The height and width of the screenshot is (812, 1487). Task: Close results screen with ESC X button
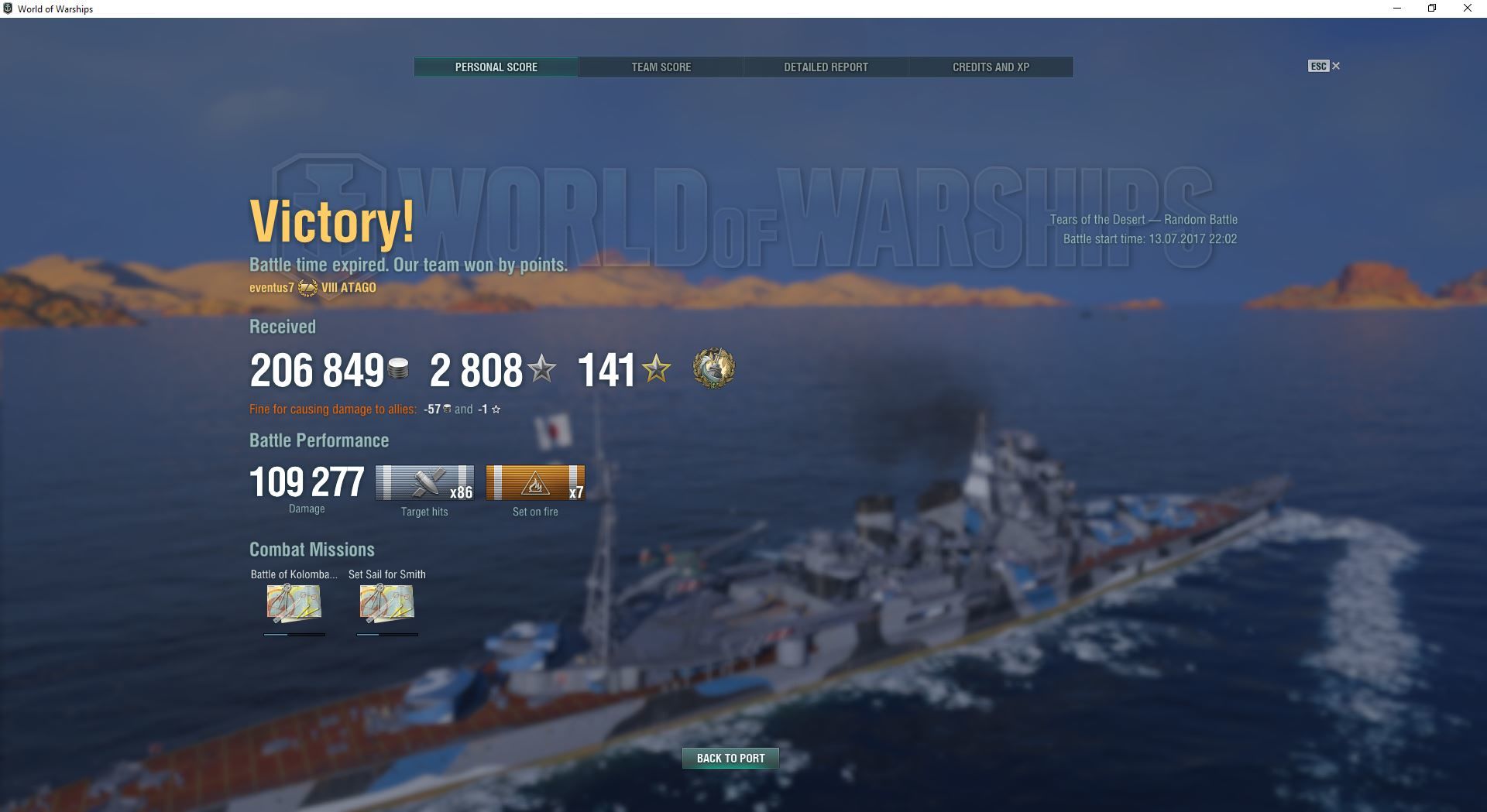pos(1324,67)
